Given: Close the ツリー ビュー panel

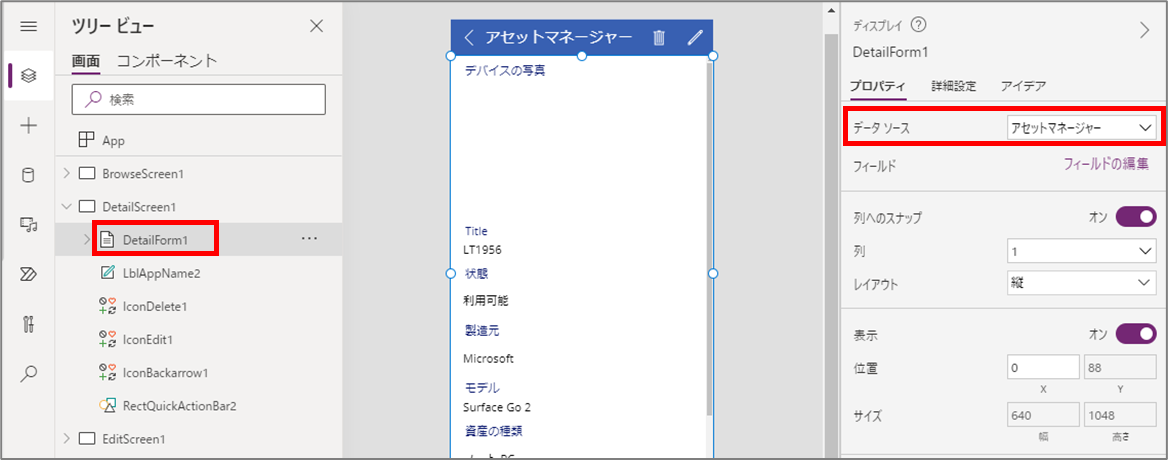Looking at the screenshot, I should click(x=317, y=26).
